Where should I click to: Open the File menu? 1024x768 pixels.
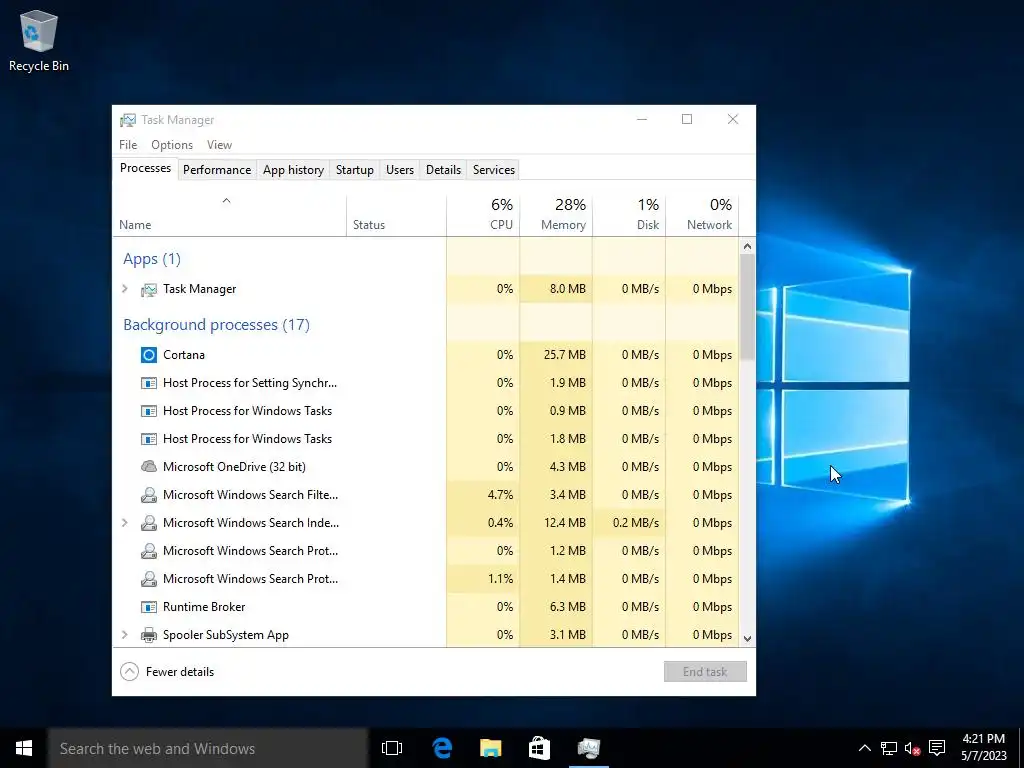pos(128,145)
